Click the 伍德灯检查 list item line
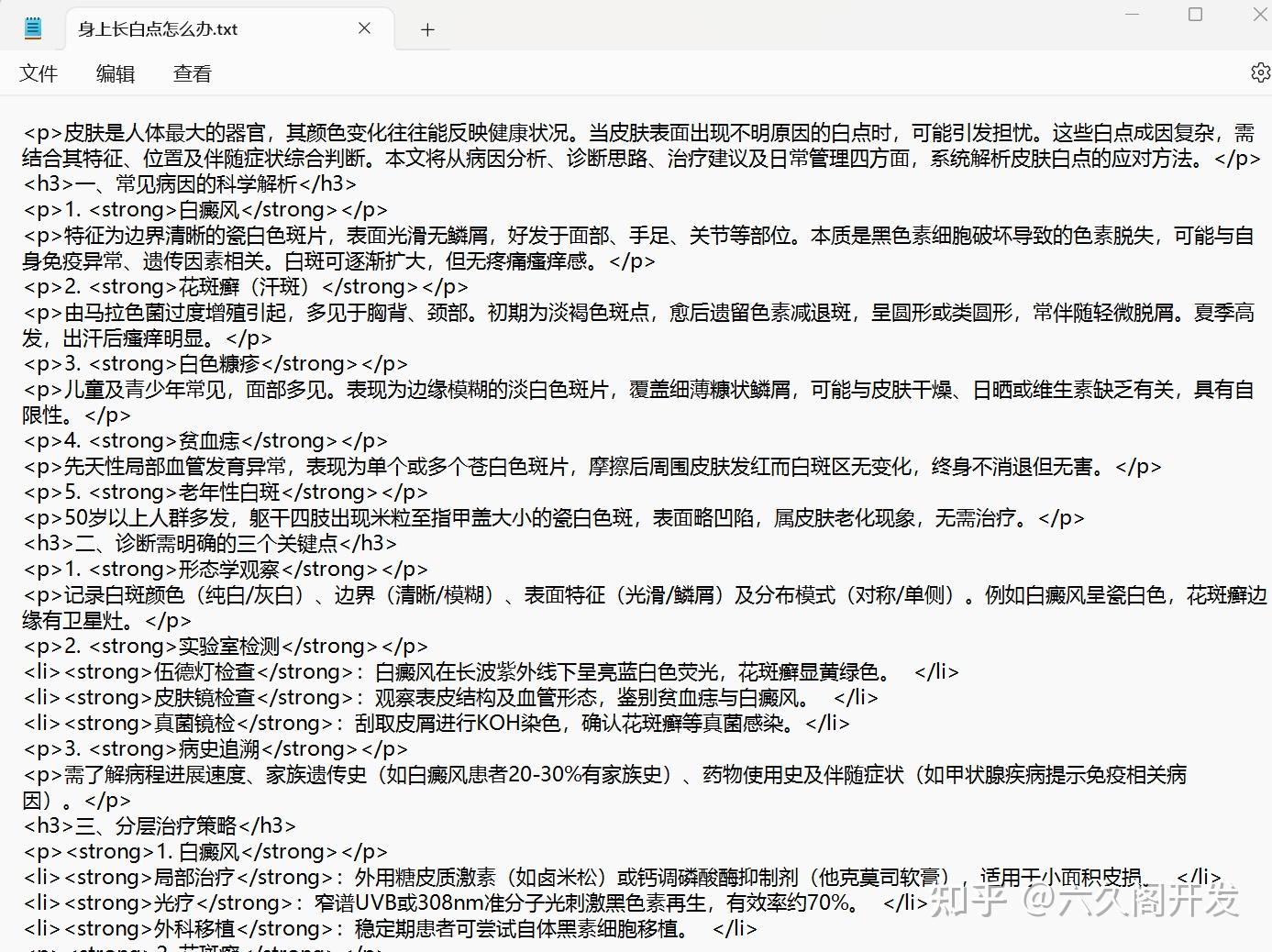The height and width of the screenshot is (952, 1272). (x=491, y=671)
